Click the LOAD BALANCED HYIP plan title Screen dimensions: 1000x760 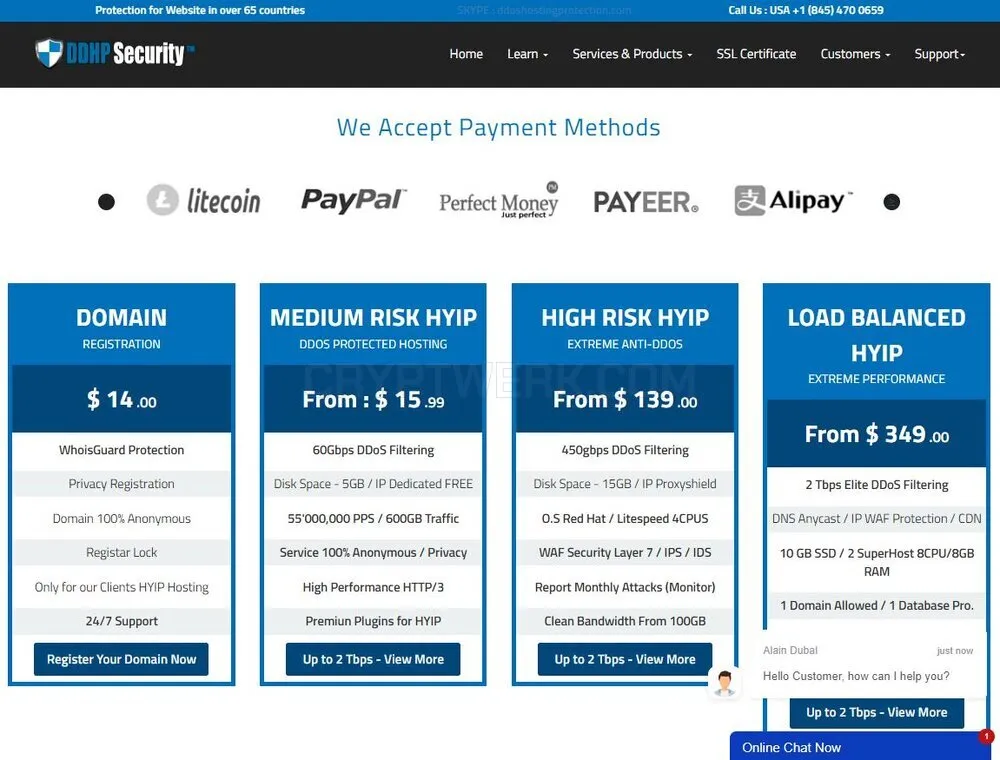point(877,335)
